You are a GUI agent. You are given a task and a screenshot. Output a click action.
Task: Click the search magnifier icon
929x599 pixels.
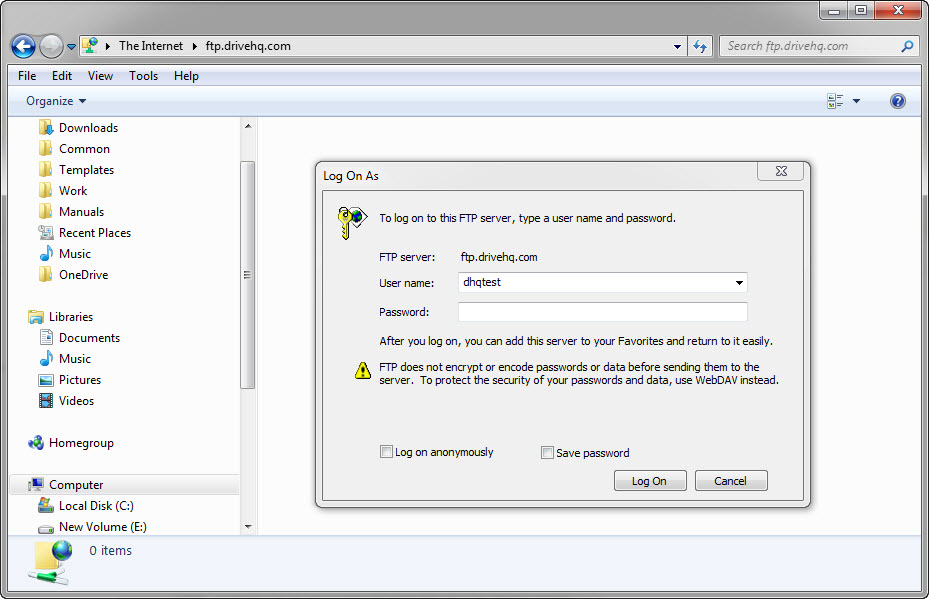(907, 46)
